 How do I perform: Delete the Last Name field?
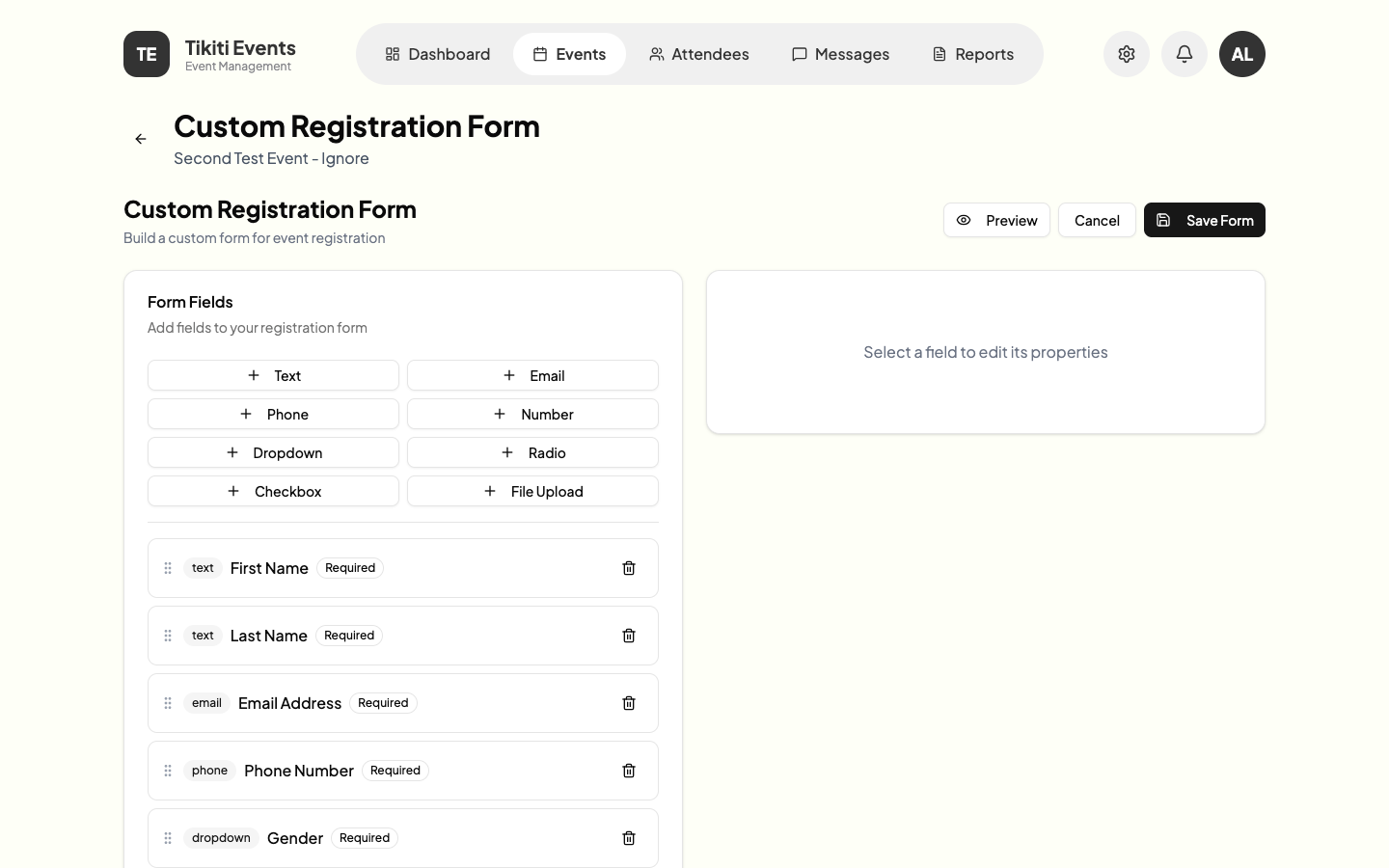coord(629,636)
